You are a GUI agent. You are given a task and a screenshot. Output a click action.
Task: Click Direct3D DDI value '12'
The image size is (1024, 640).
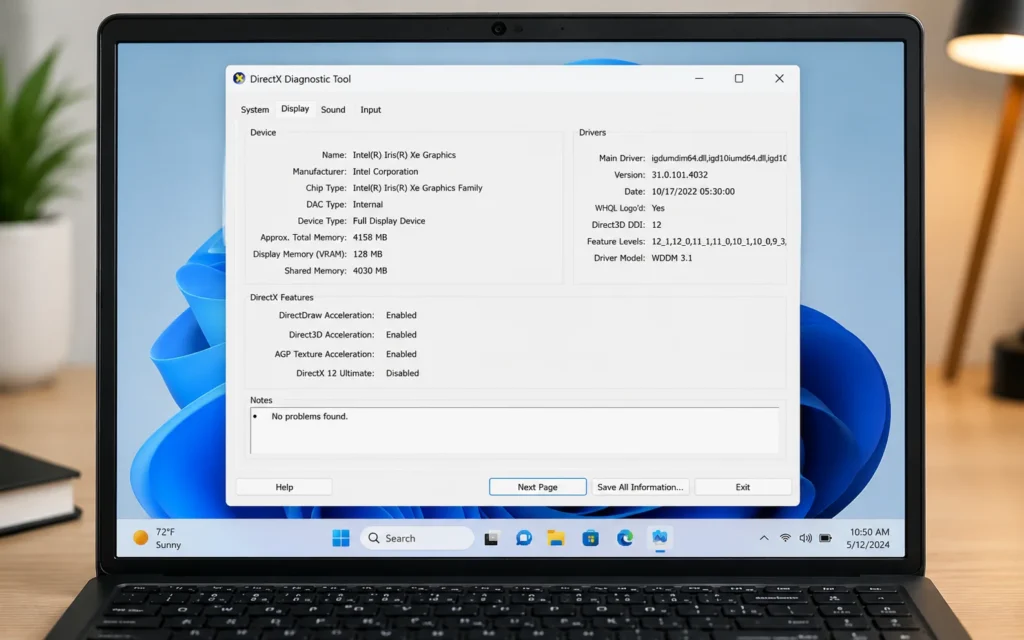click(x=656, y=225)
